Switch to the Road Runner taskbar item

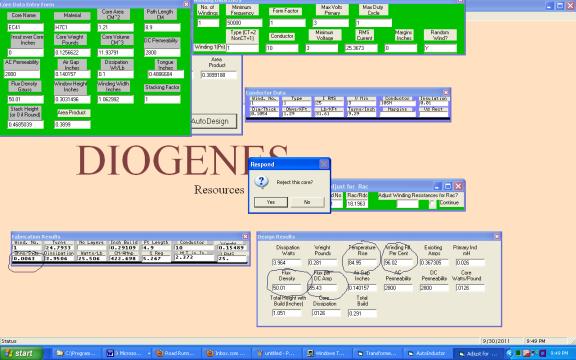point(176,353)
